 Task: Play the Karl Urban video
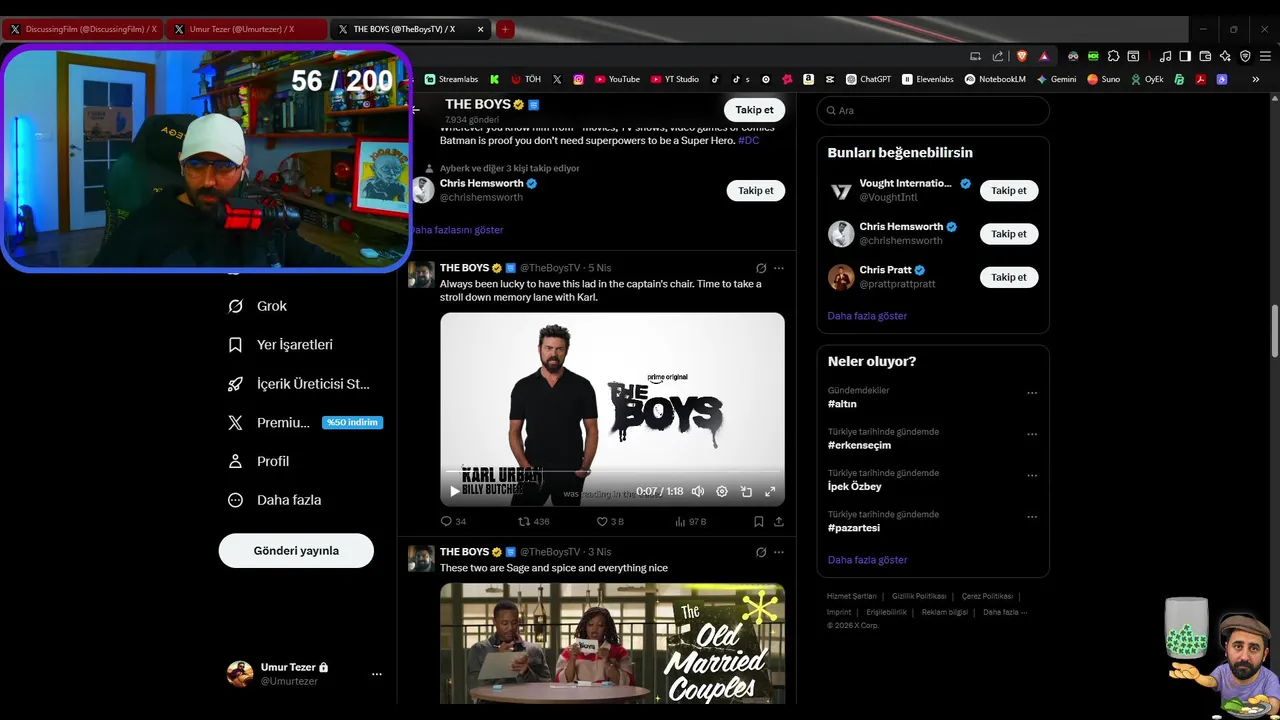pos(455,491)
